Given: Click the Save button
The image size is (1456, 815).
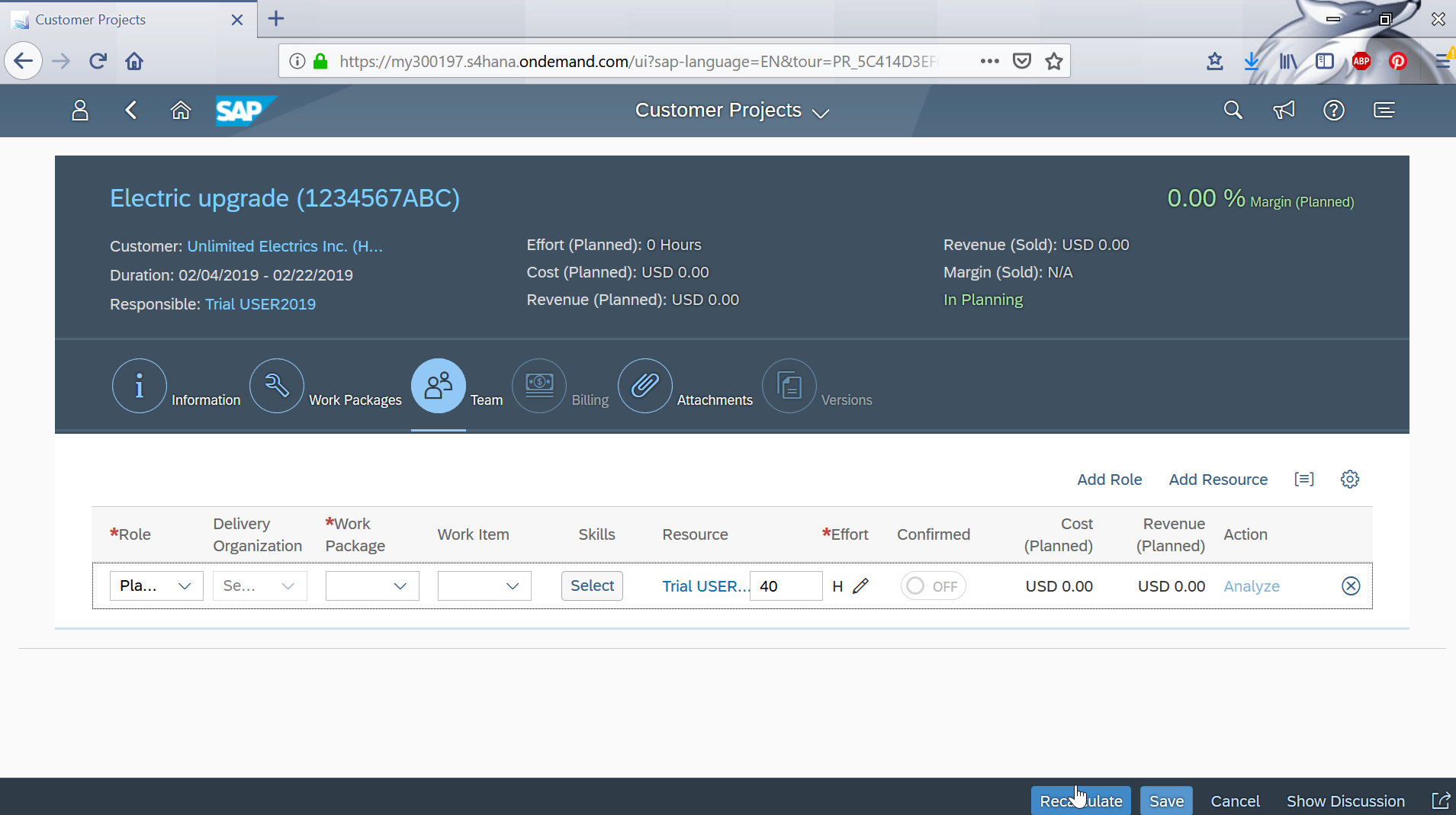Looking at the screenshot, I should 1165,801.
